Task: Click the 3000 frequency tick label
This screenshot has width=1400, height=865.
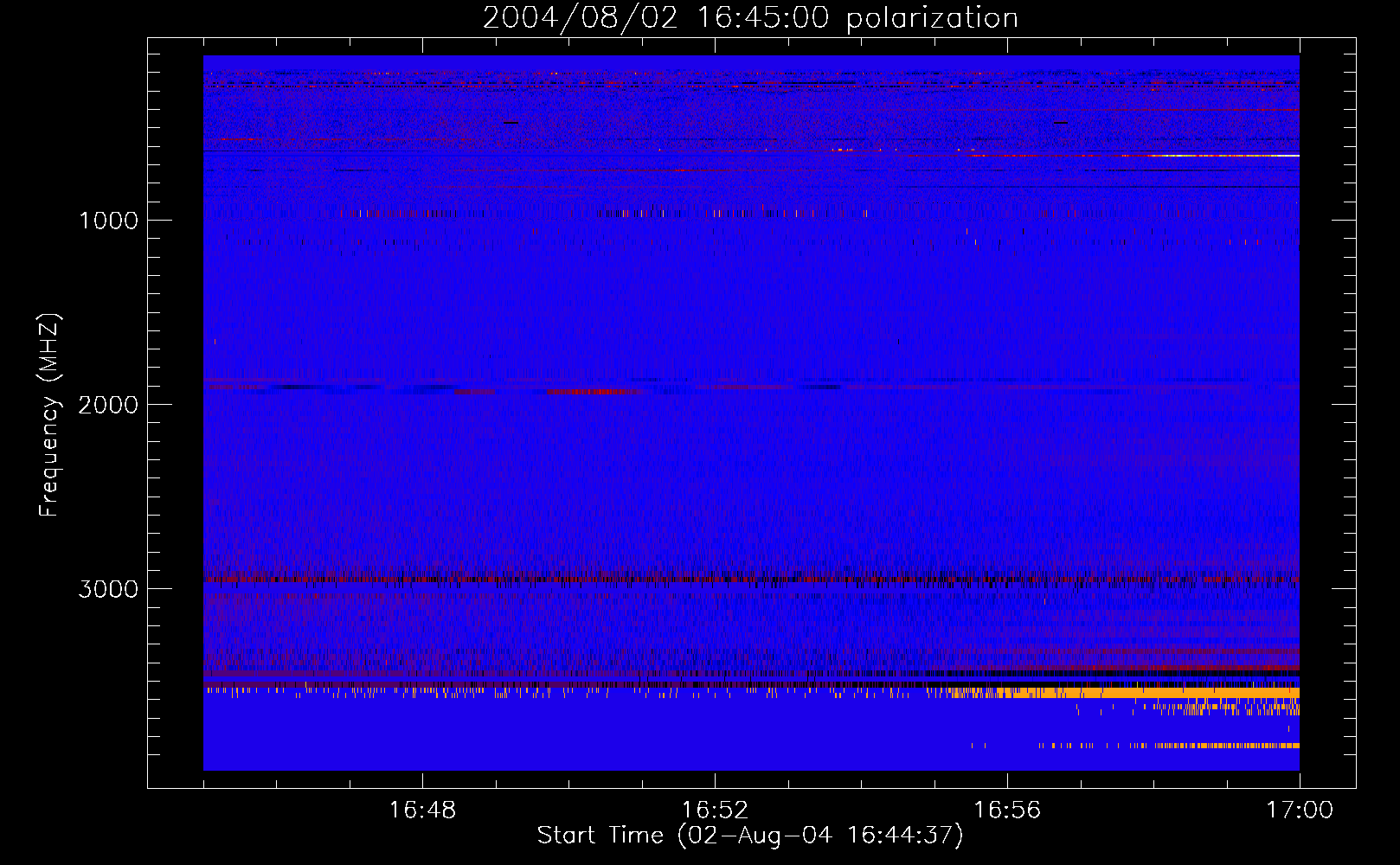Action: (108, 589)
